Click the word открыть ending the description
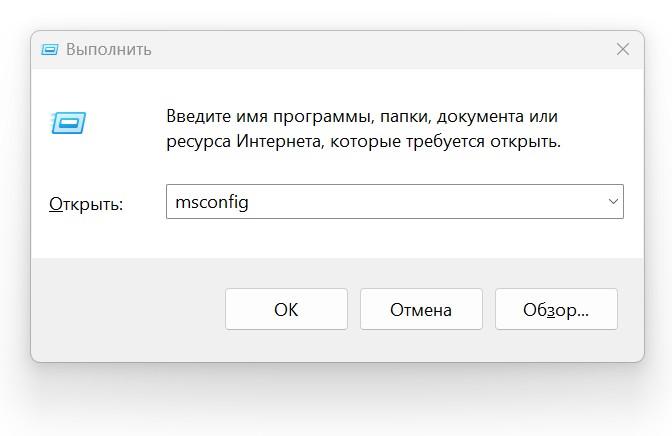 coord(525,141)
